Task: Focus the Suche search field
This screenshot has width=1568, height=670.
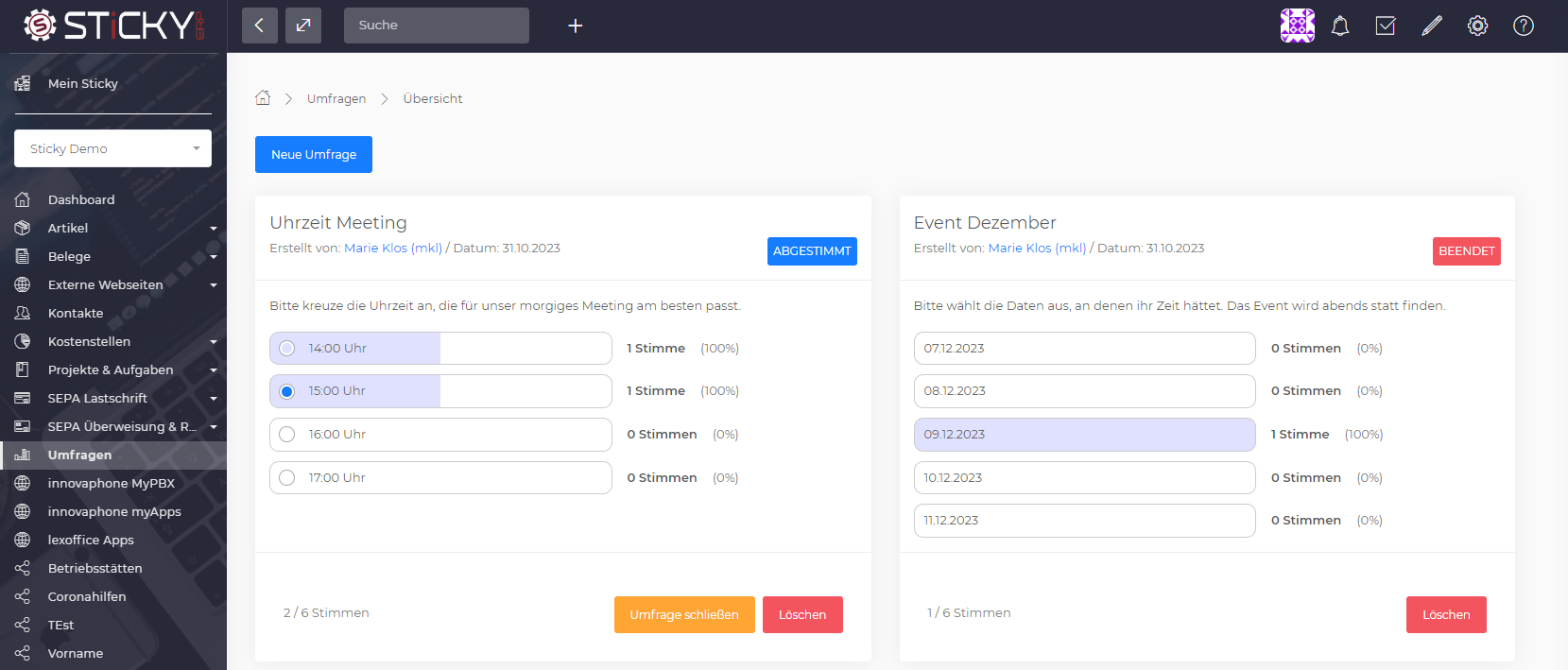Action: [x=437, y=26]
